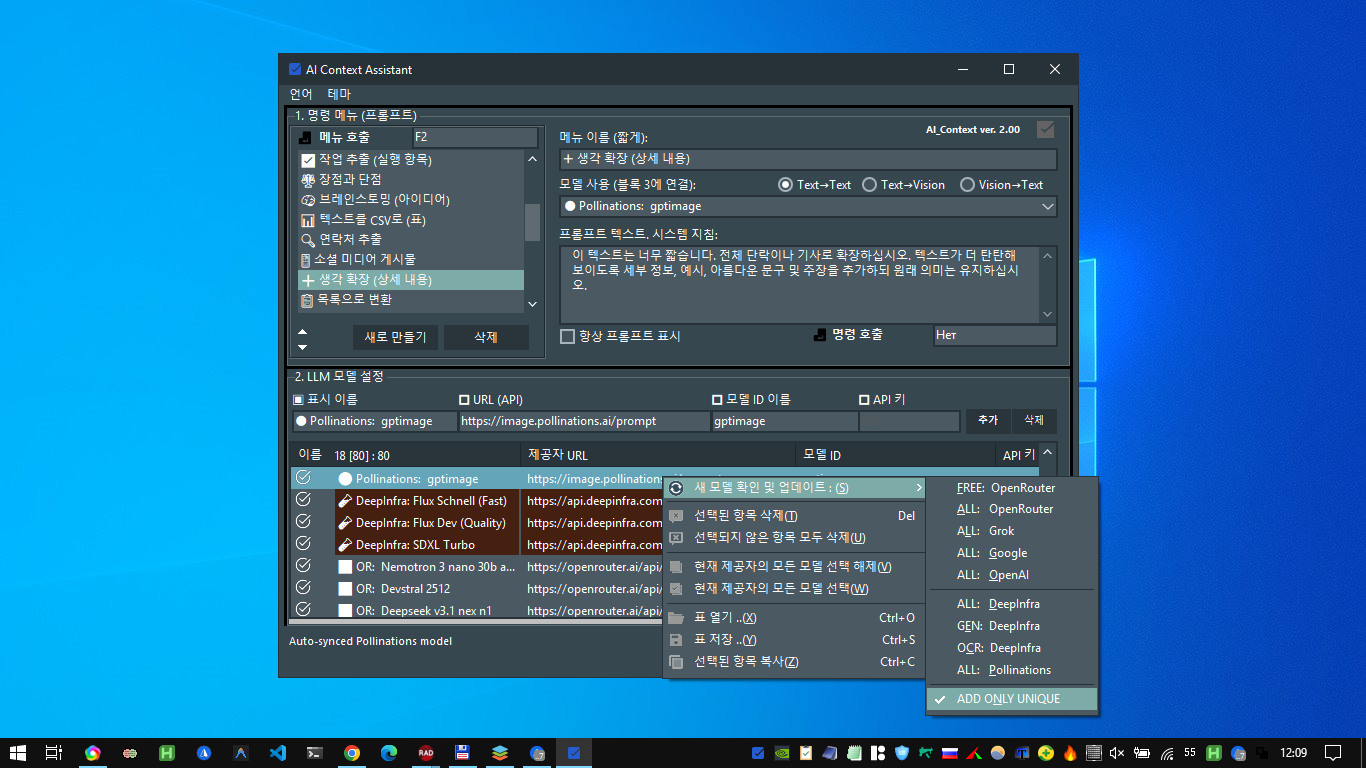Image resolution: width=1366 pixels, height=768 pixels.
Task: Open Visual Studio Code from the taskbar
Action: [278, 753]
